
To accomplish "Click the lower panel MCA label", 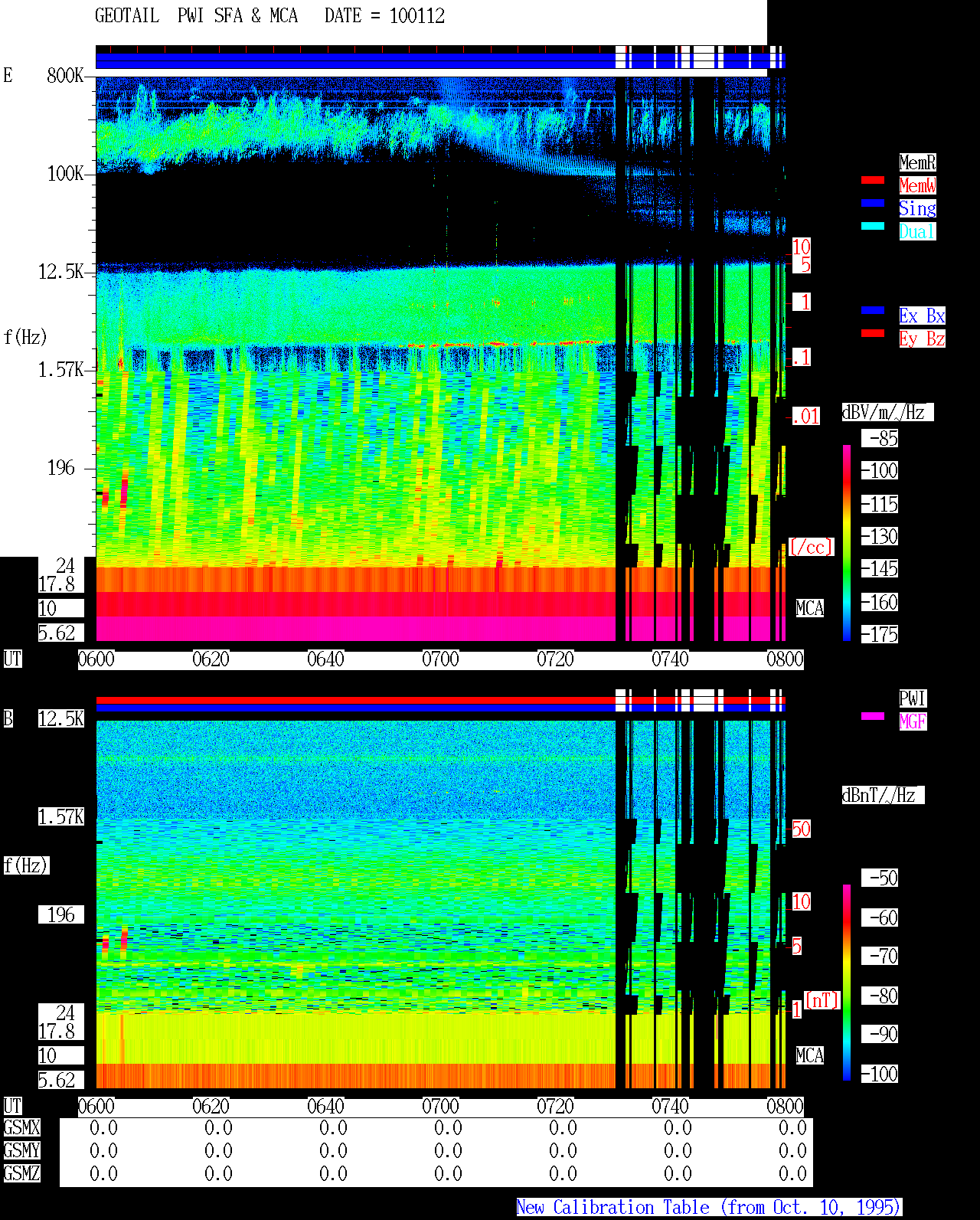I will pyautogui.click(x=810, y=1056).
